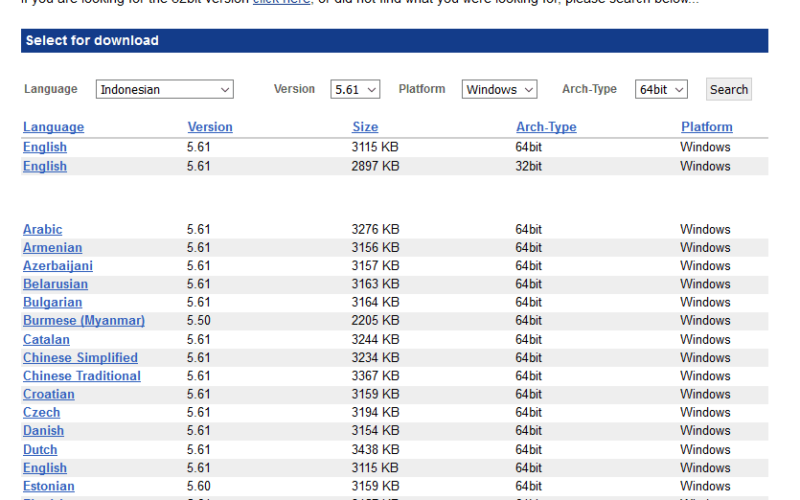Open the Catalan download link
The width and height of the screenshot is (800, 500).
click(46, 340)
